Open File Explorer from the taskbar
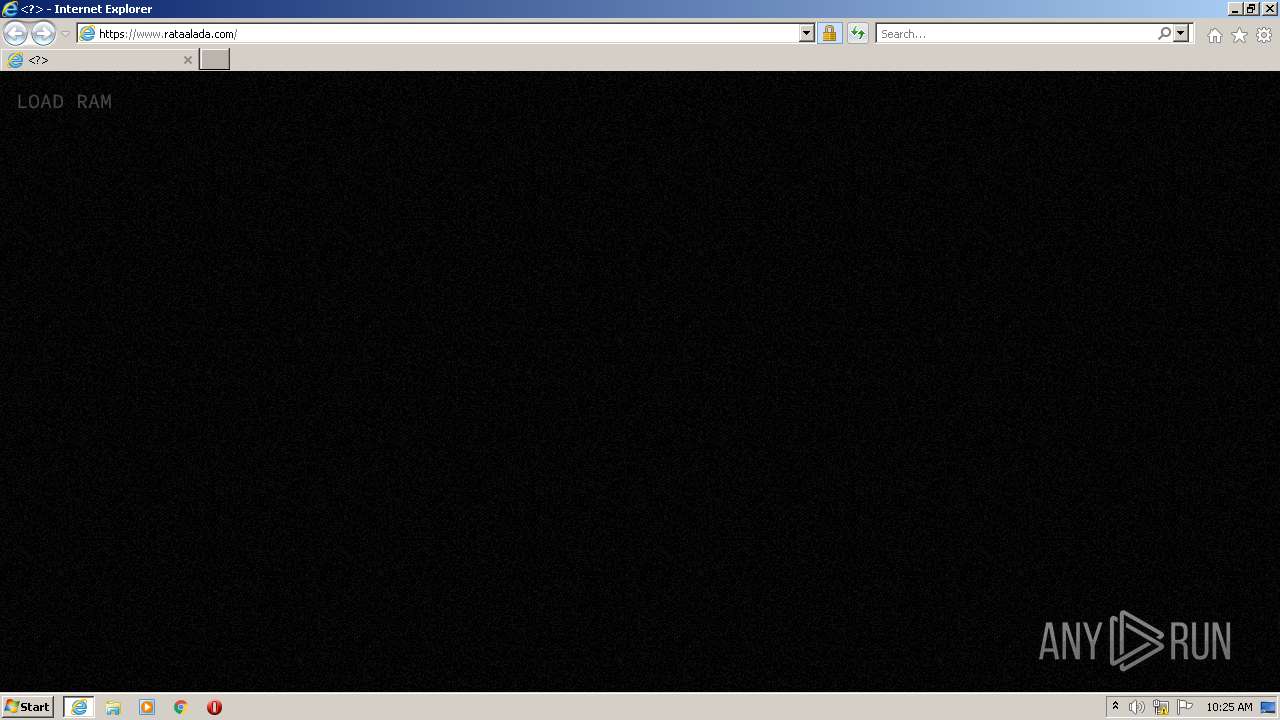1280x720 pixels. pyautogui.click(x=113, y=707)
